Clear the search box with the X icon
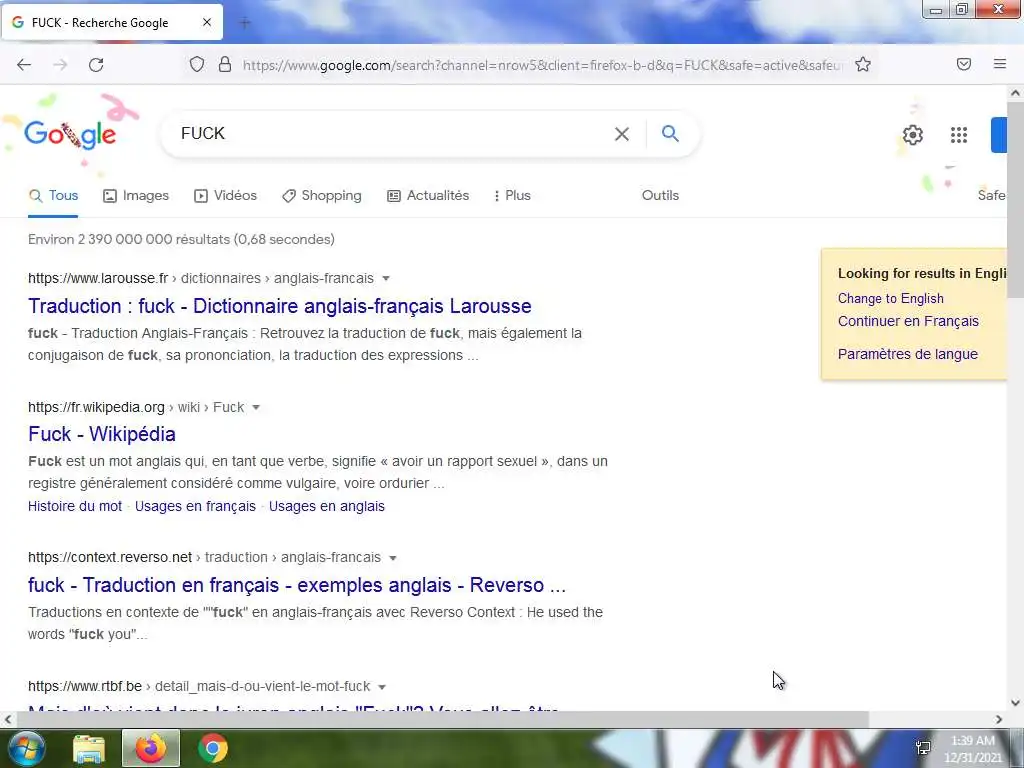The width and height of the screenshot is (1024, 768). [x=622, y=134]
